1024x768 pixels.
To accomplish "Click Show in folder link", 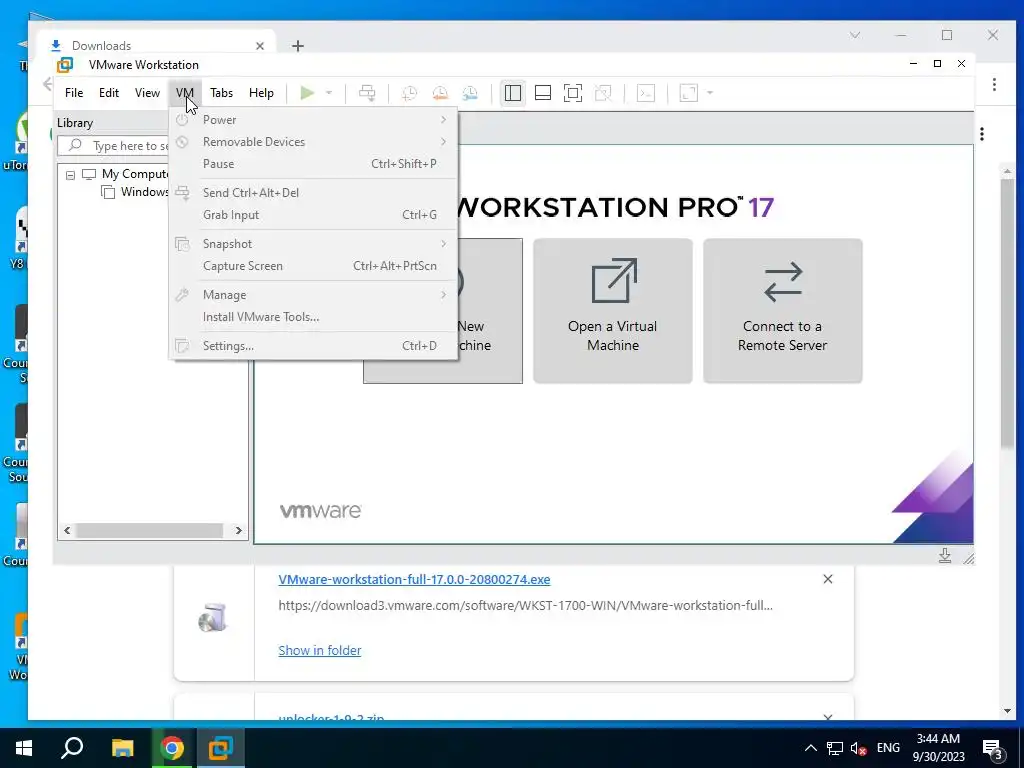I will click(319, 650).
